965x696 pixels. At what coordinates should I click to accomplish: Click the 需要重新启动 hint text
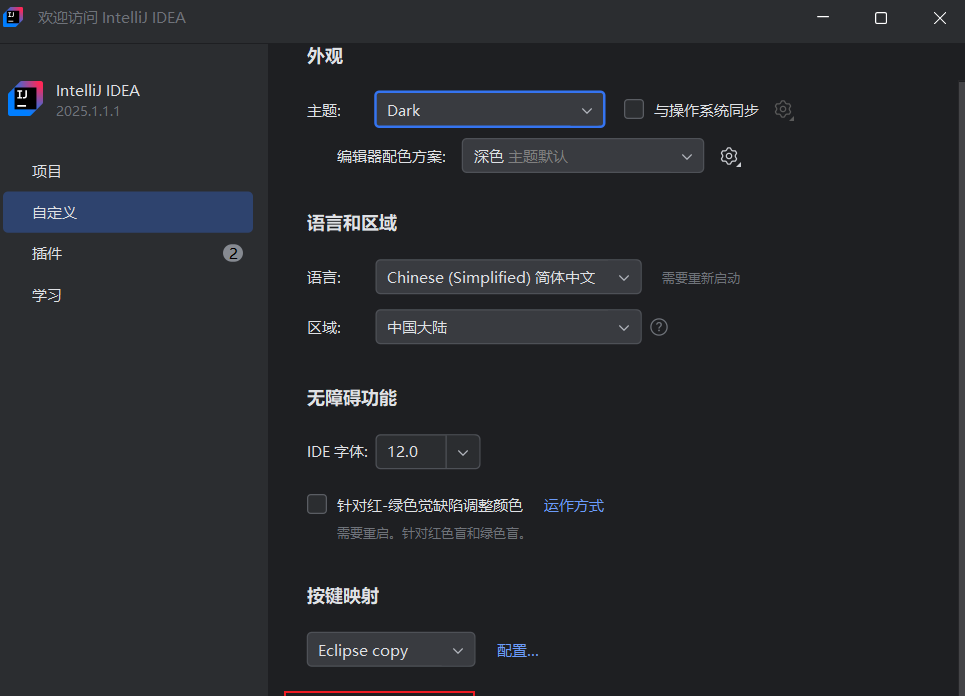700,278
